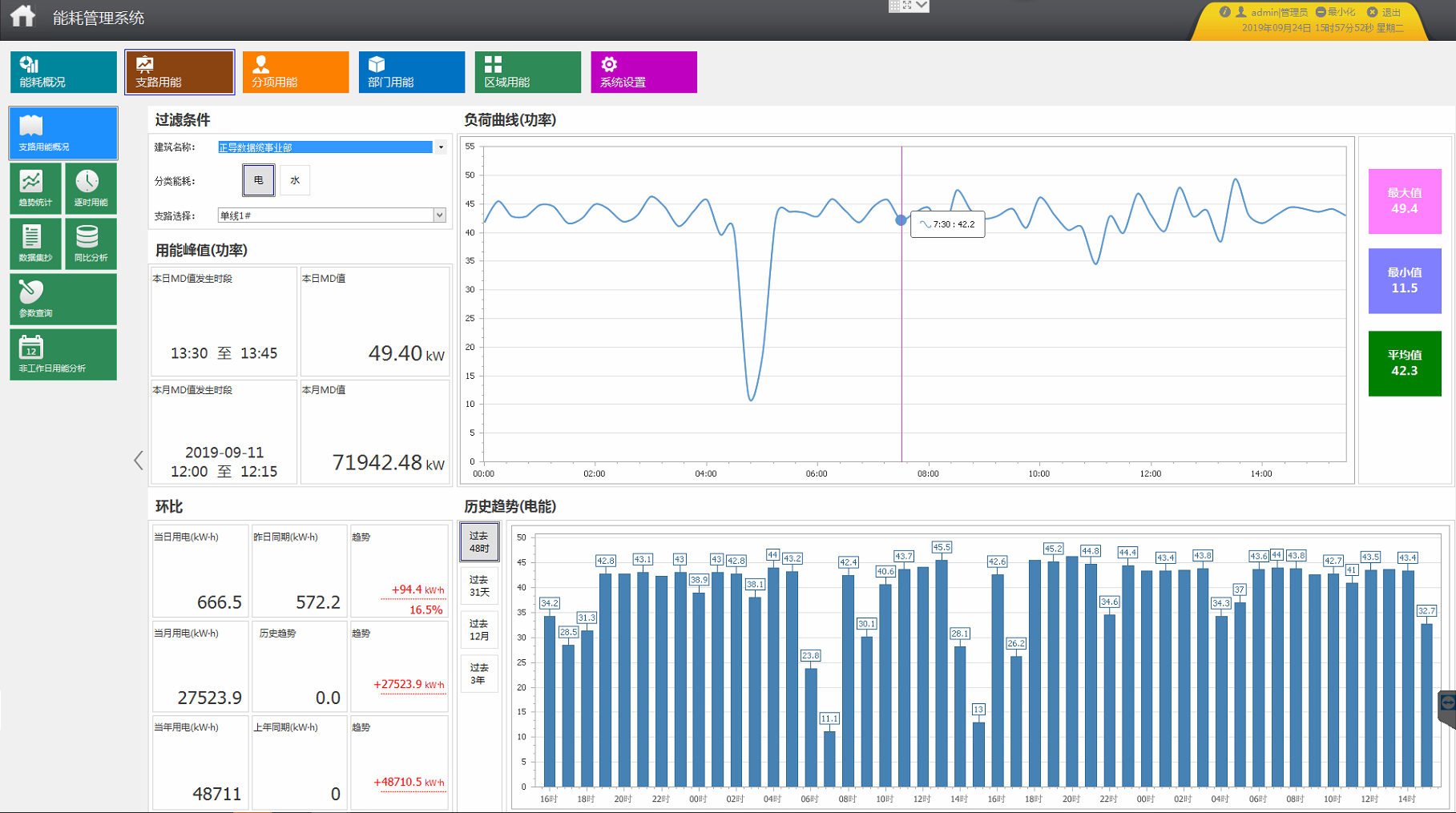This screenshot has width=1456, height=813.
Task: Click the 7:30 data point on load curve
Action: (x=901, y=219)
